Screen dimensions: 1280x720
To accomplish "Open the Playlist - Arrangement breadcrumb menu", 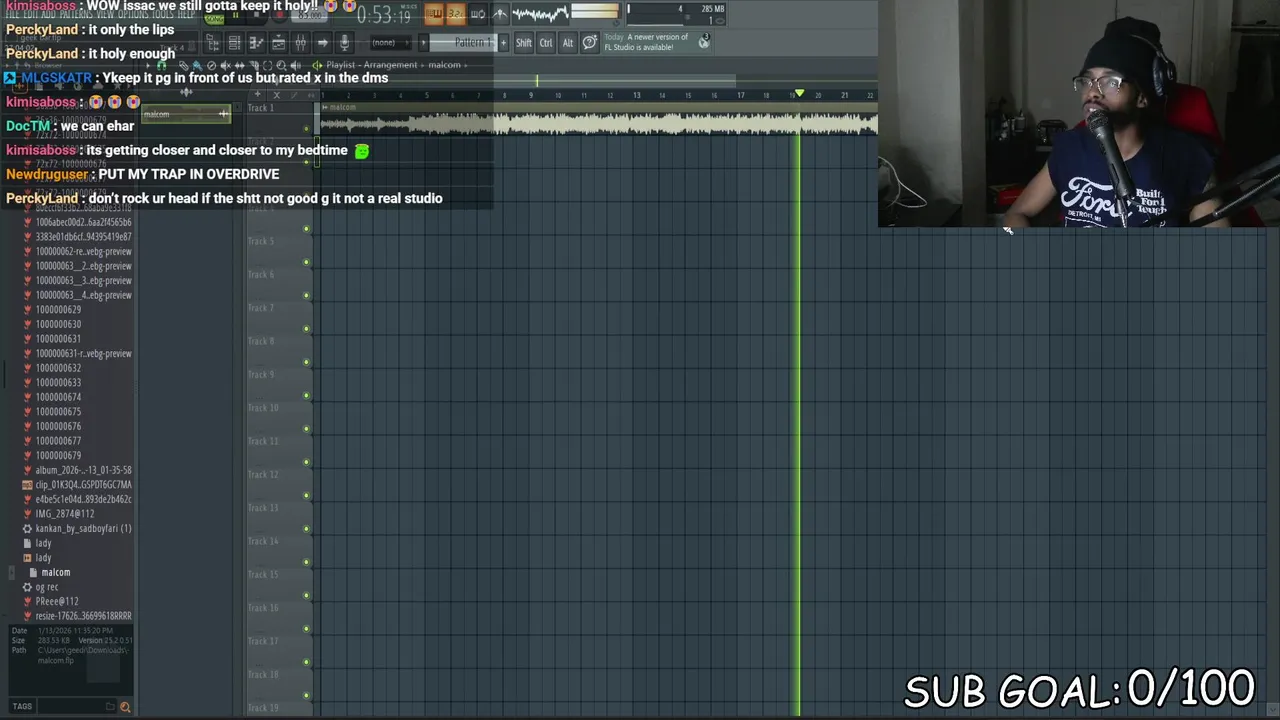I will click(x=371, y=65).
